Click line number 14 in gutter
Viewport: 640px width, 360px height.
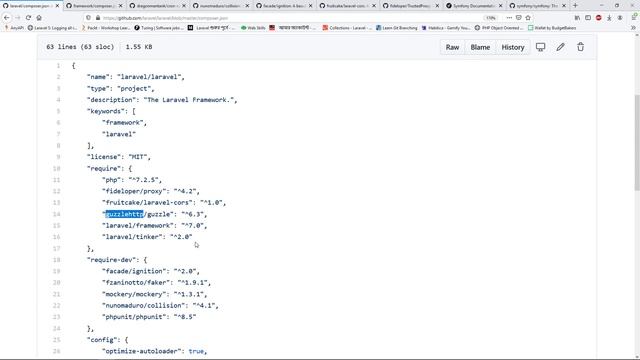point(56,214)
